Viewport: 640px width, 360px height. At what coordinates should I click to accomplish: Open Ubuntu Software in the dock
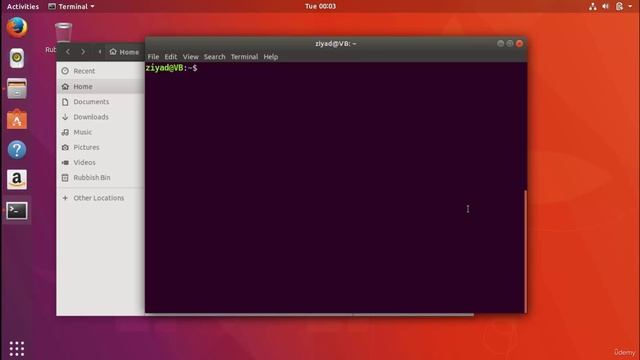(17, 119)
